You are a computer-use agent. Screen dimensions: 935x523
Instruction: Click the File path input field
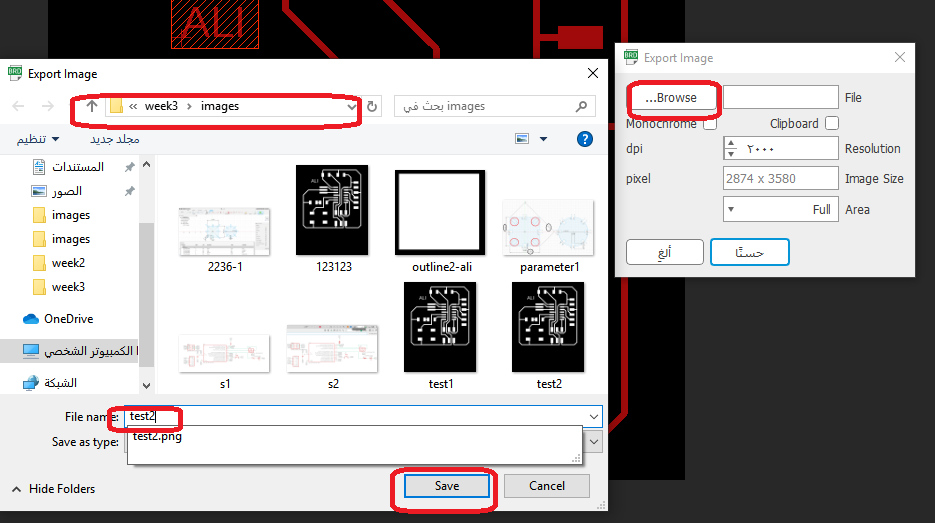point(781,97)
